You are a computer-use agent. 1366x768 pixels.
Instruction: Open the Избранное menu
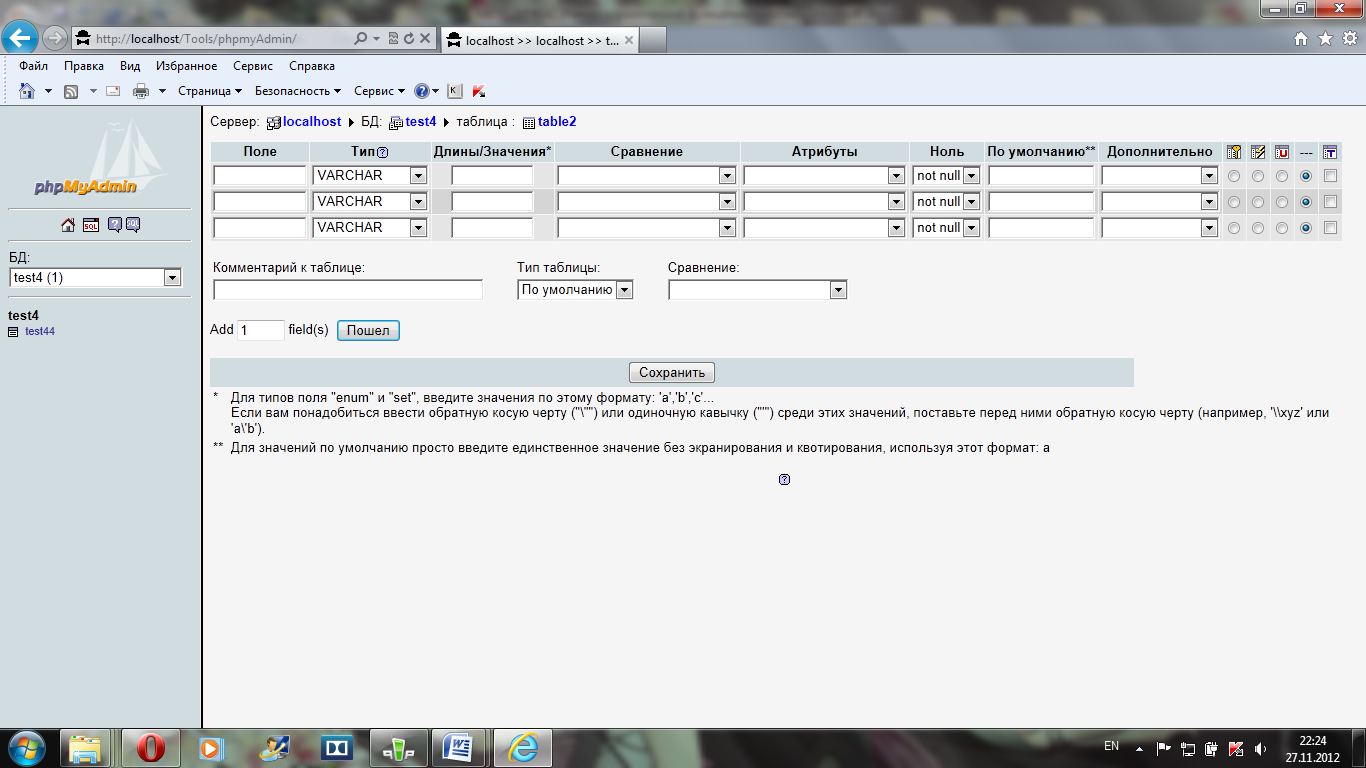coord(186,66)
